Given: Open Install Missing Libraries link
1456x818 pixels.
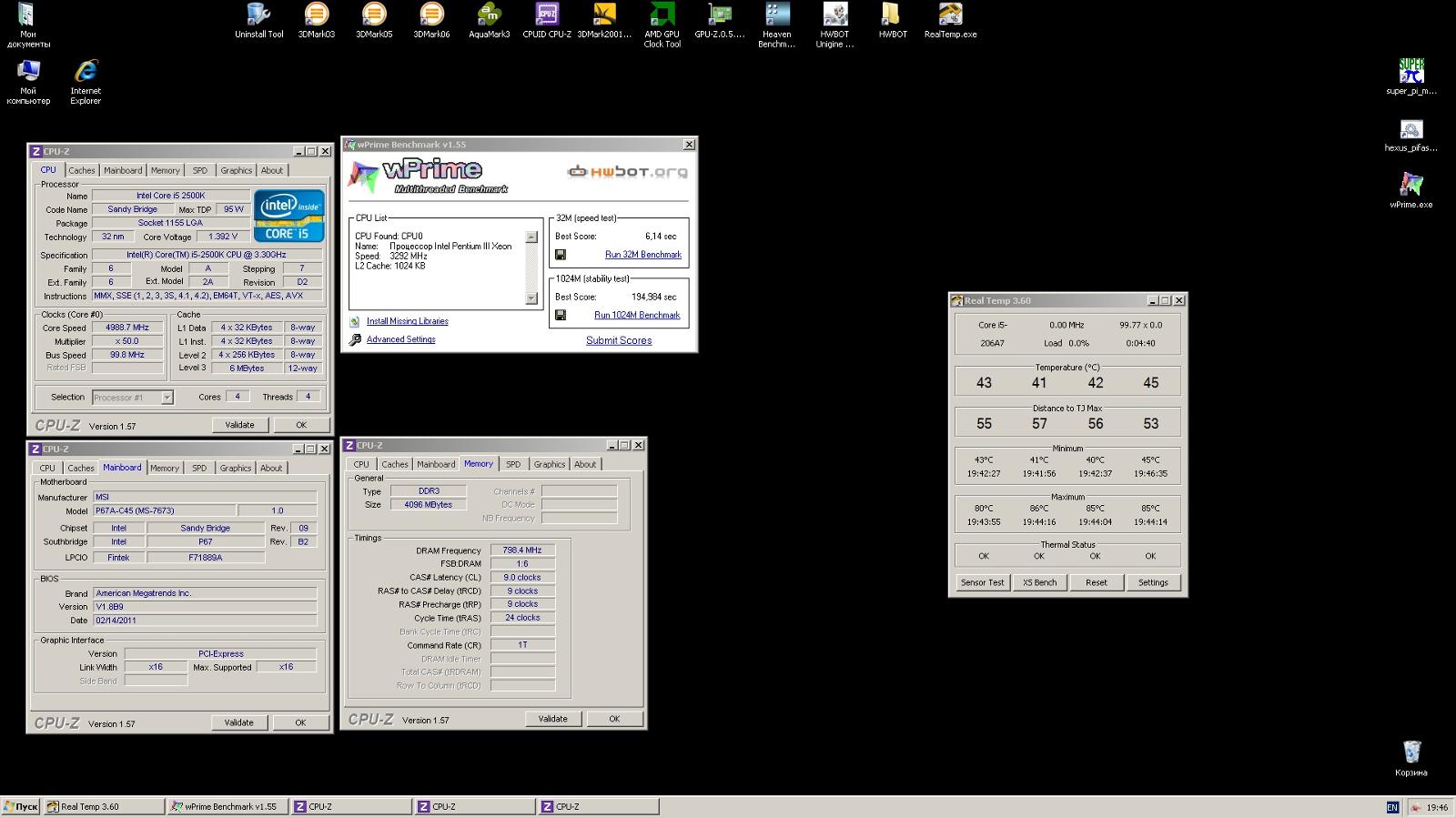Looking at the screenshot, I should 407,321.
